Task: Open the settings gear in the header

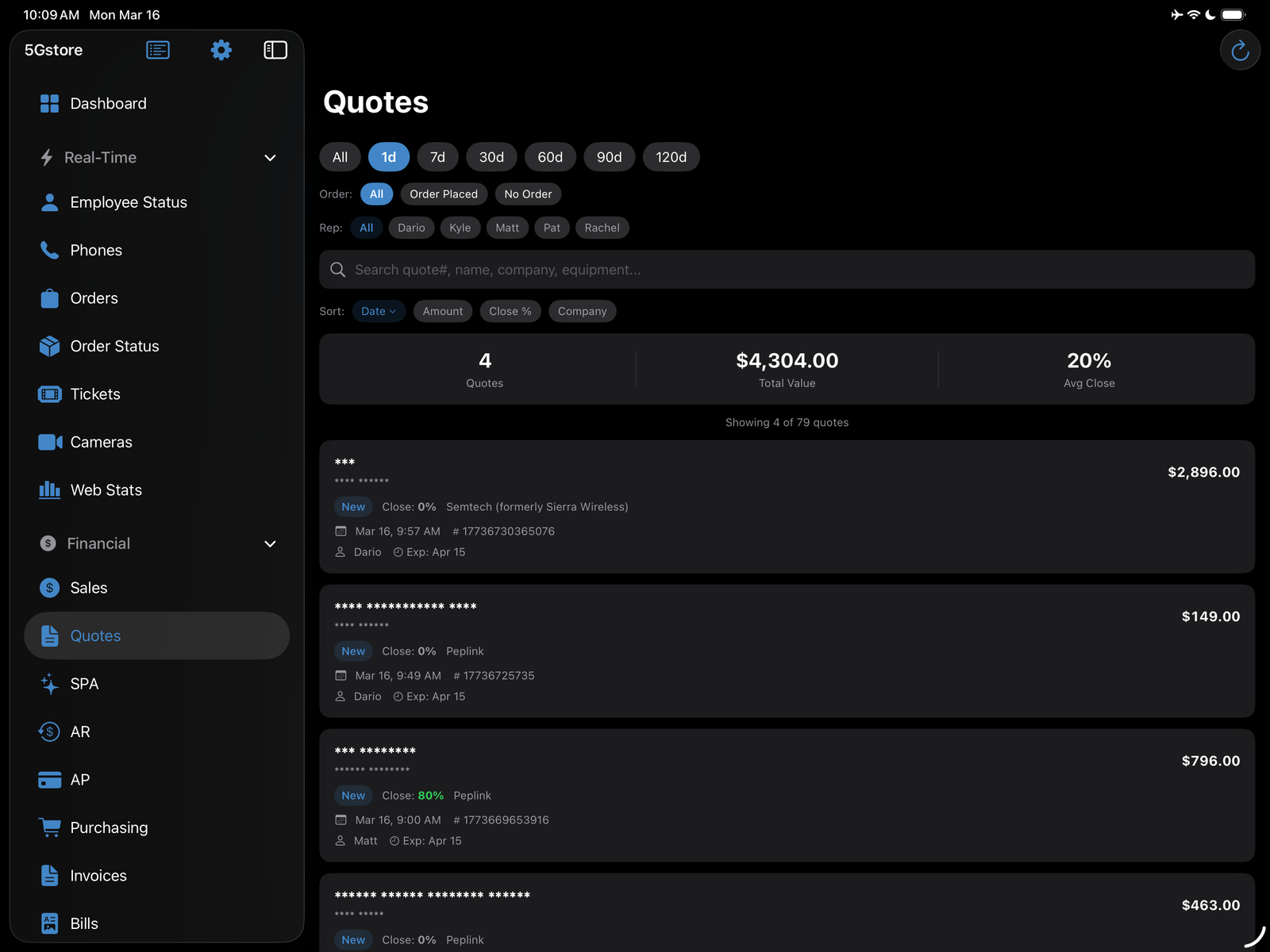Action: (x=221, y=49)
